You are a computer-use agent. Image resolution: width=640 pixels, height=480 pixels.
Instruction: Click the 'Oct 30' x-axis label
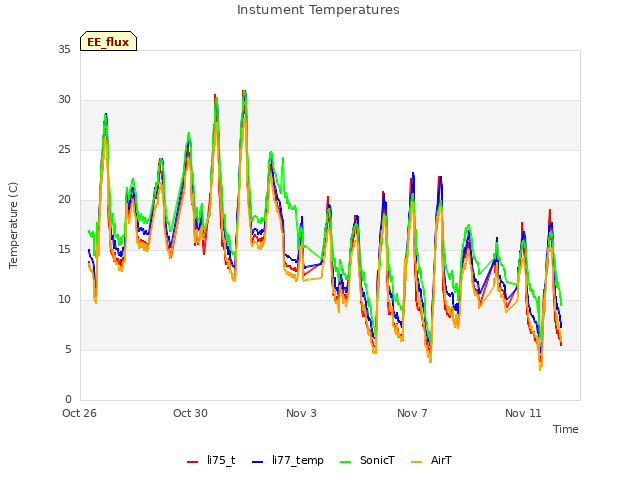coord(190,413)
